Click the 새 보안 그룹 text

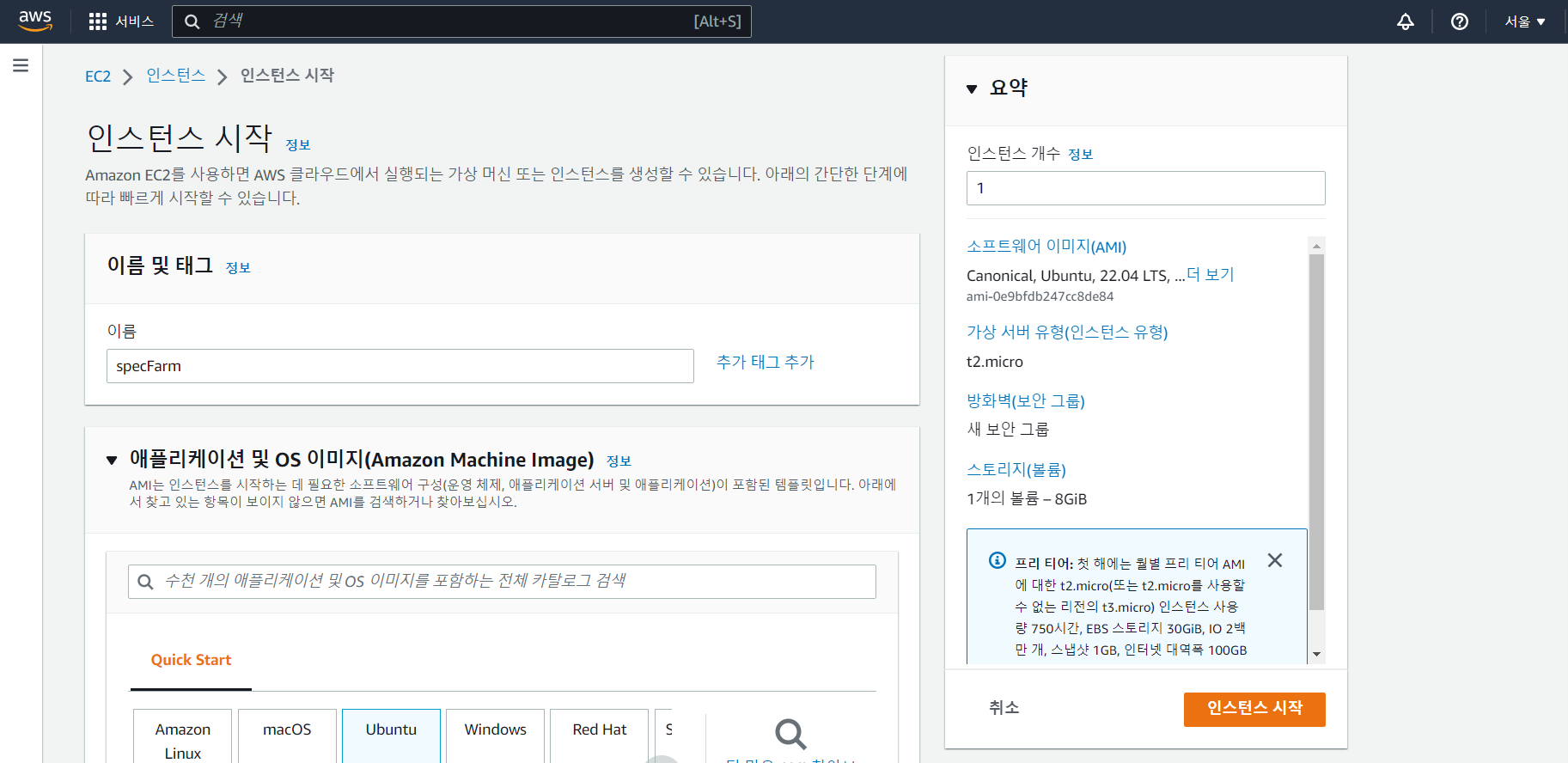pyautogui.click(x=1008, y=430)
